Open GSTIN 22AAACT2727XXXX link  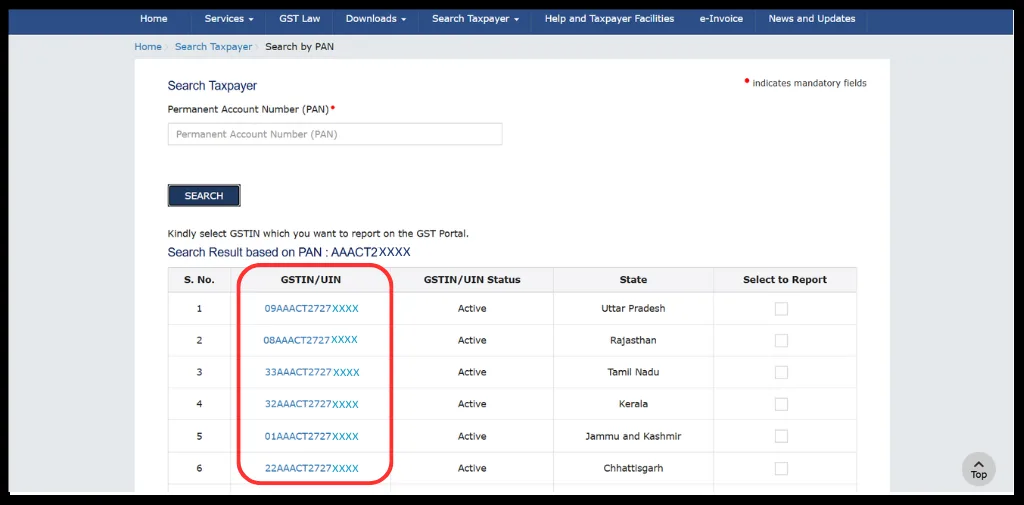(312, 468)
